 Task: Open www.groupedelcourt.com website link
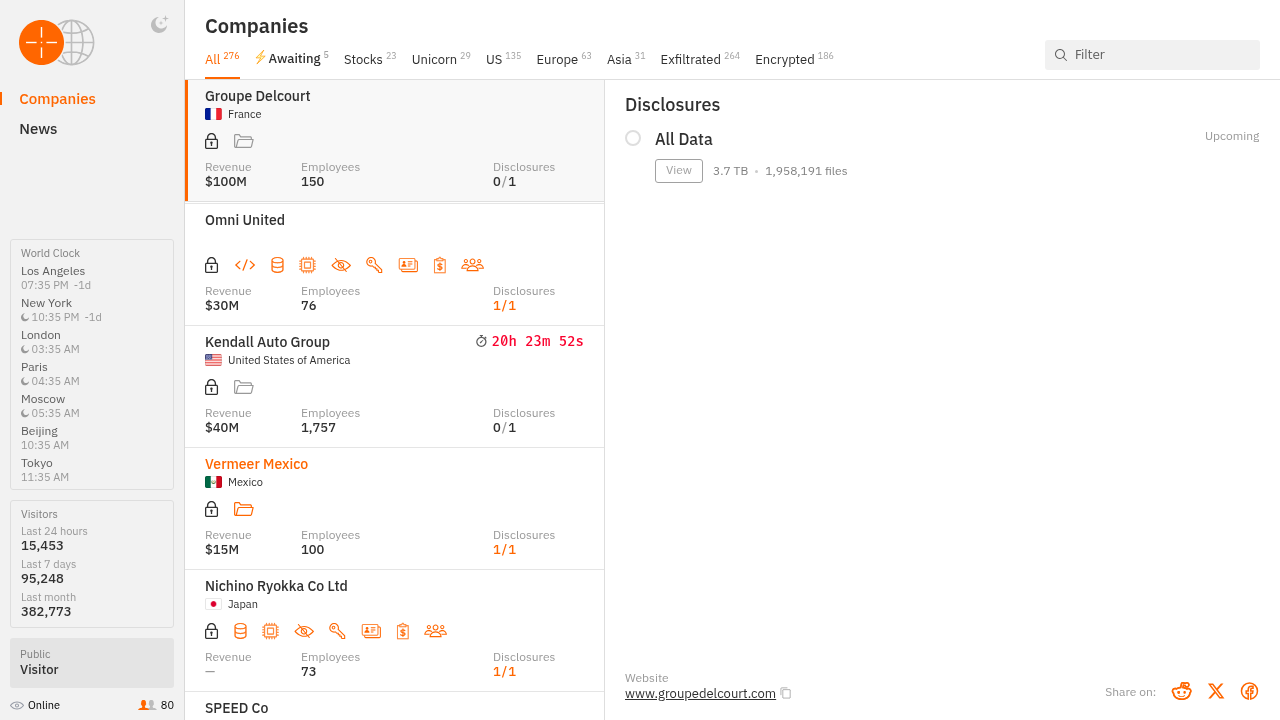700,693
